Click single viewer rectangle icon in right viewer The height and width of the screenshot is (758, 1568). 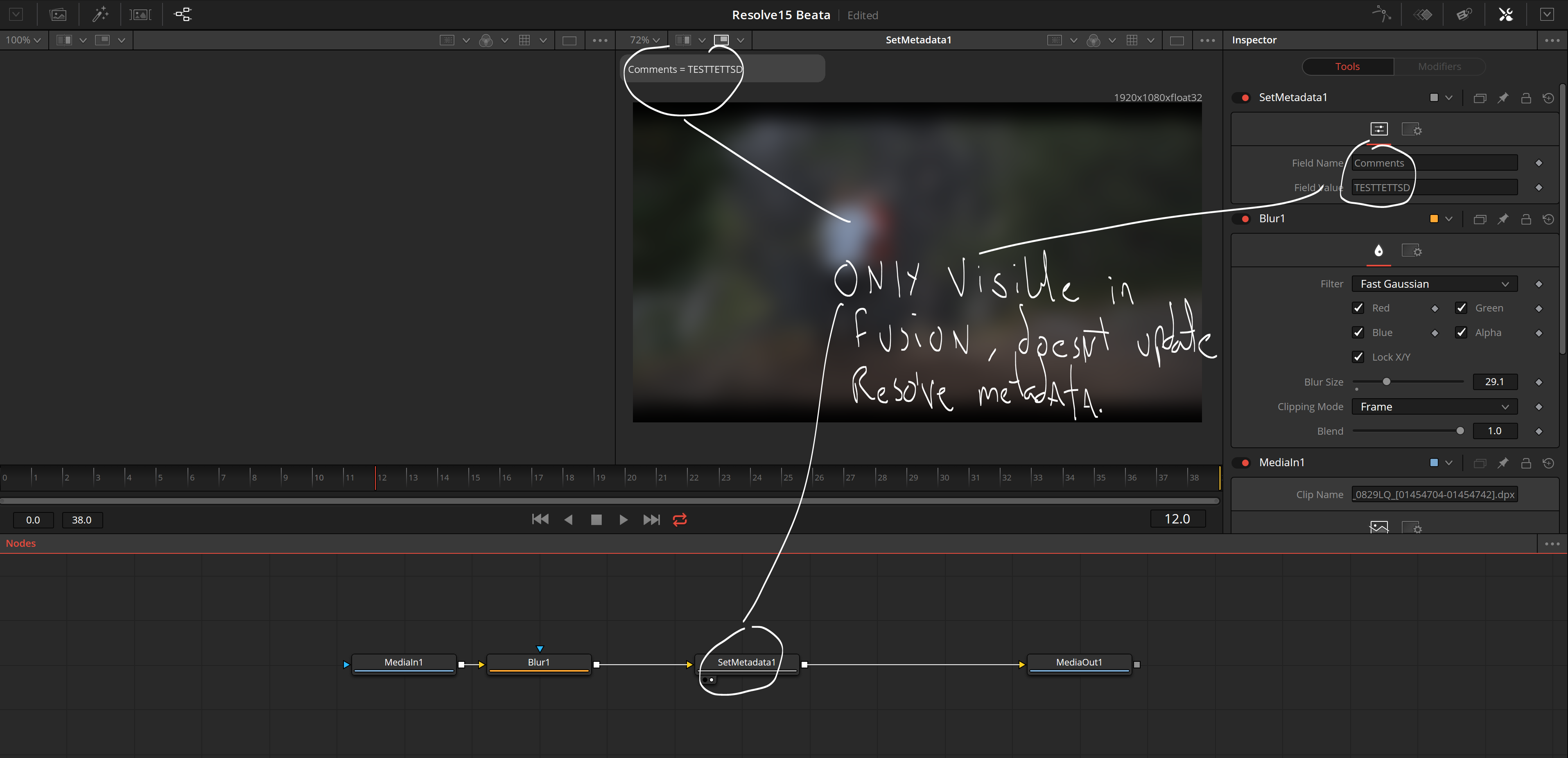pos(1177,40)
